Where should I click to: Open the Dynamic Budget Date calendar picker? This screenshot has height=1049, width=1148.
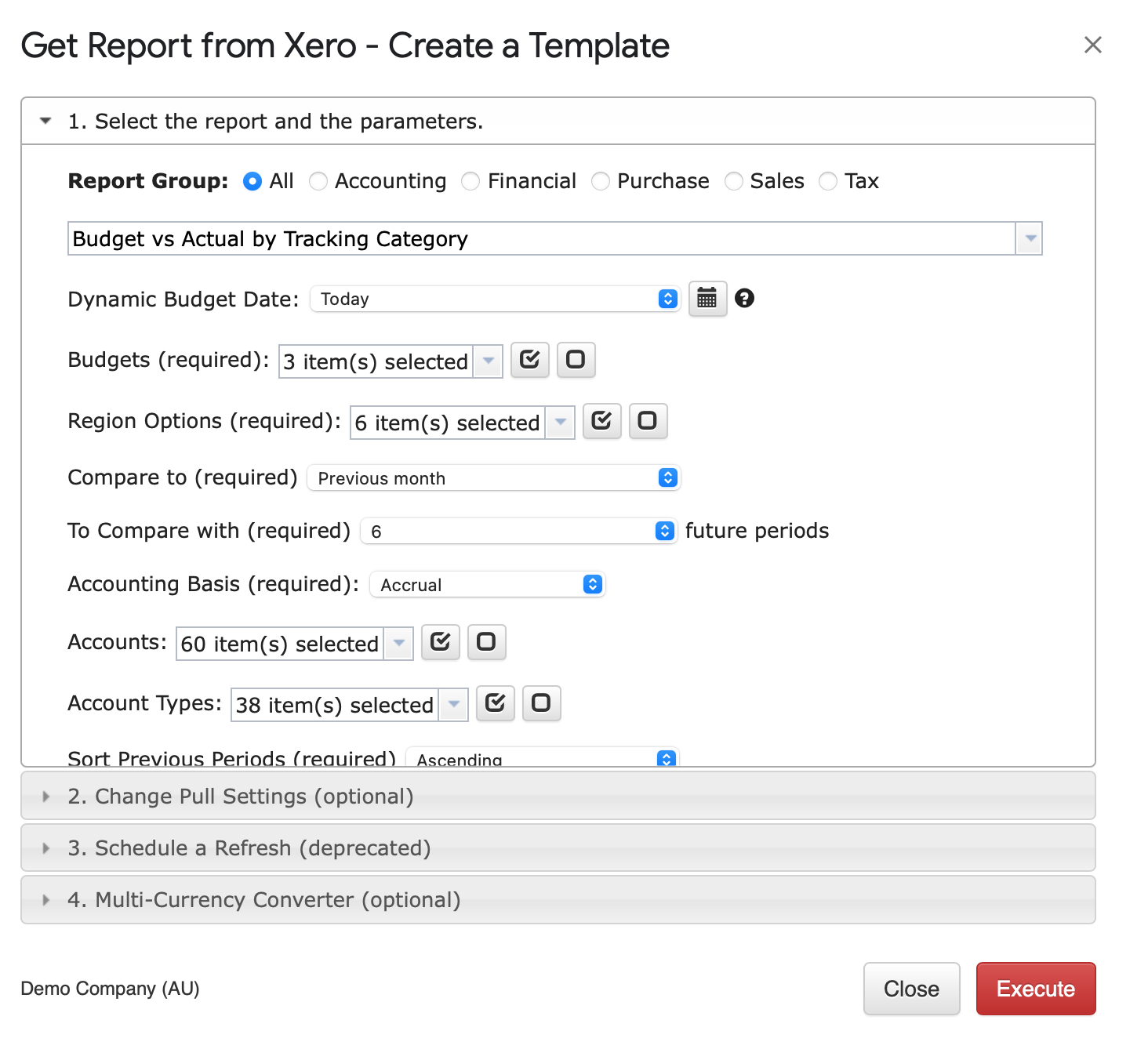point(707,299)
